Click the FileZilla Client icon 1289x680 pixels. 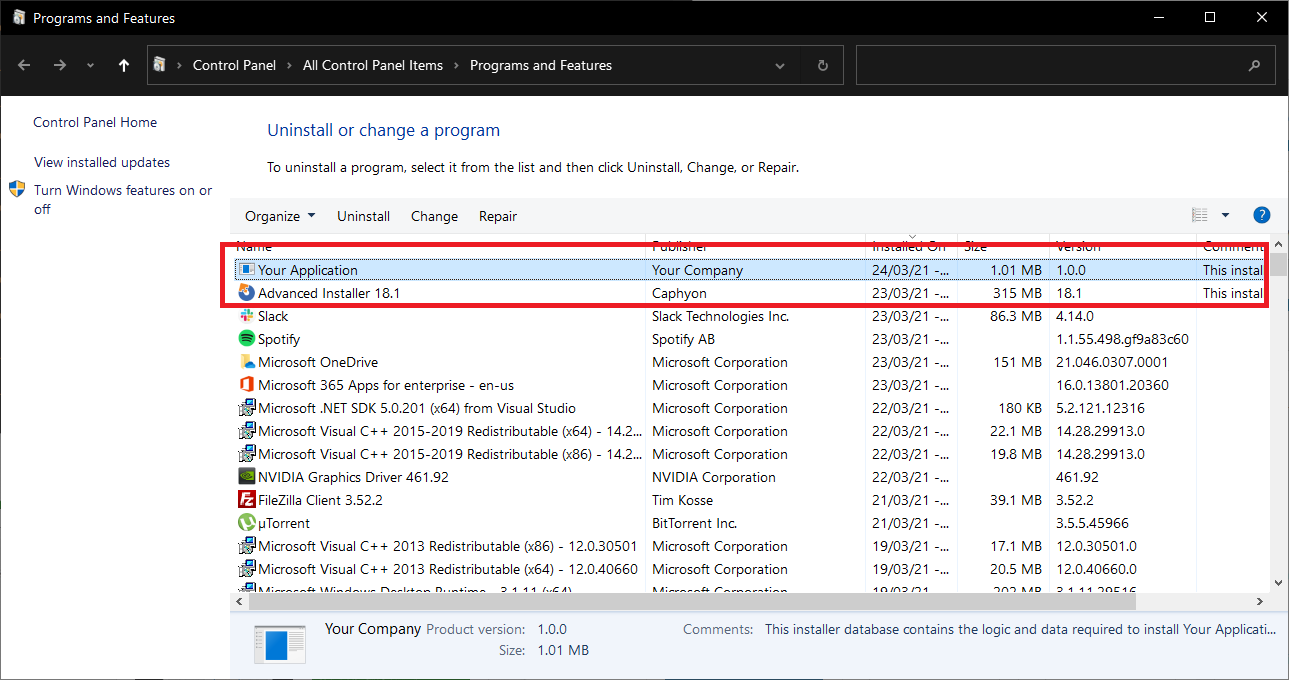(246, 500)
